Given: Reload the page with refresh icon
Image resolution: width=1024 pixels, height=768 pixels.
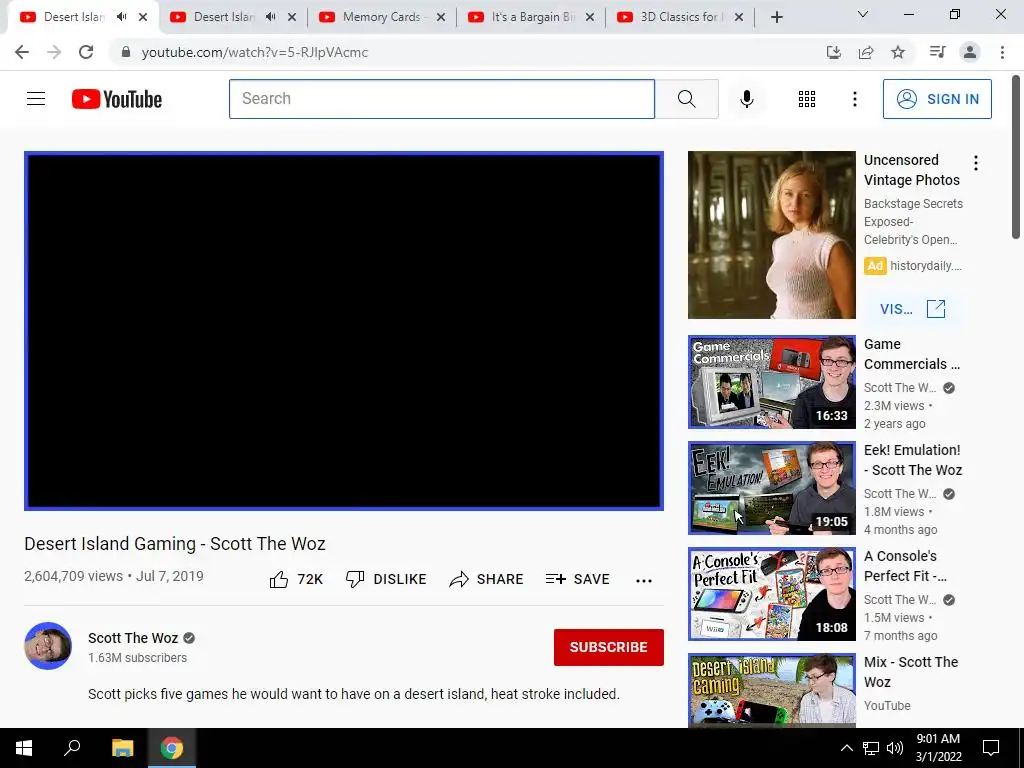Looking at the screenshot, I should click(86, 52).
